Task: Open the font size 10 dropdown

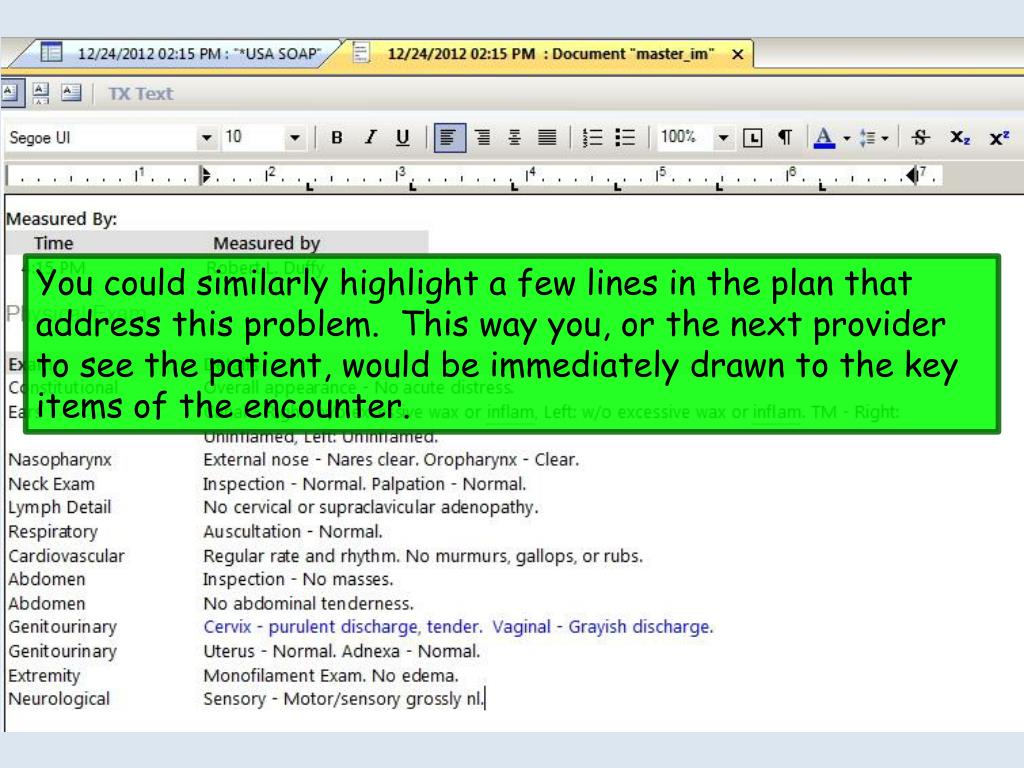Action: coord(295,138)
